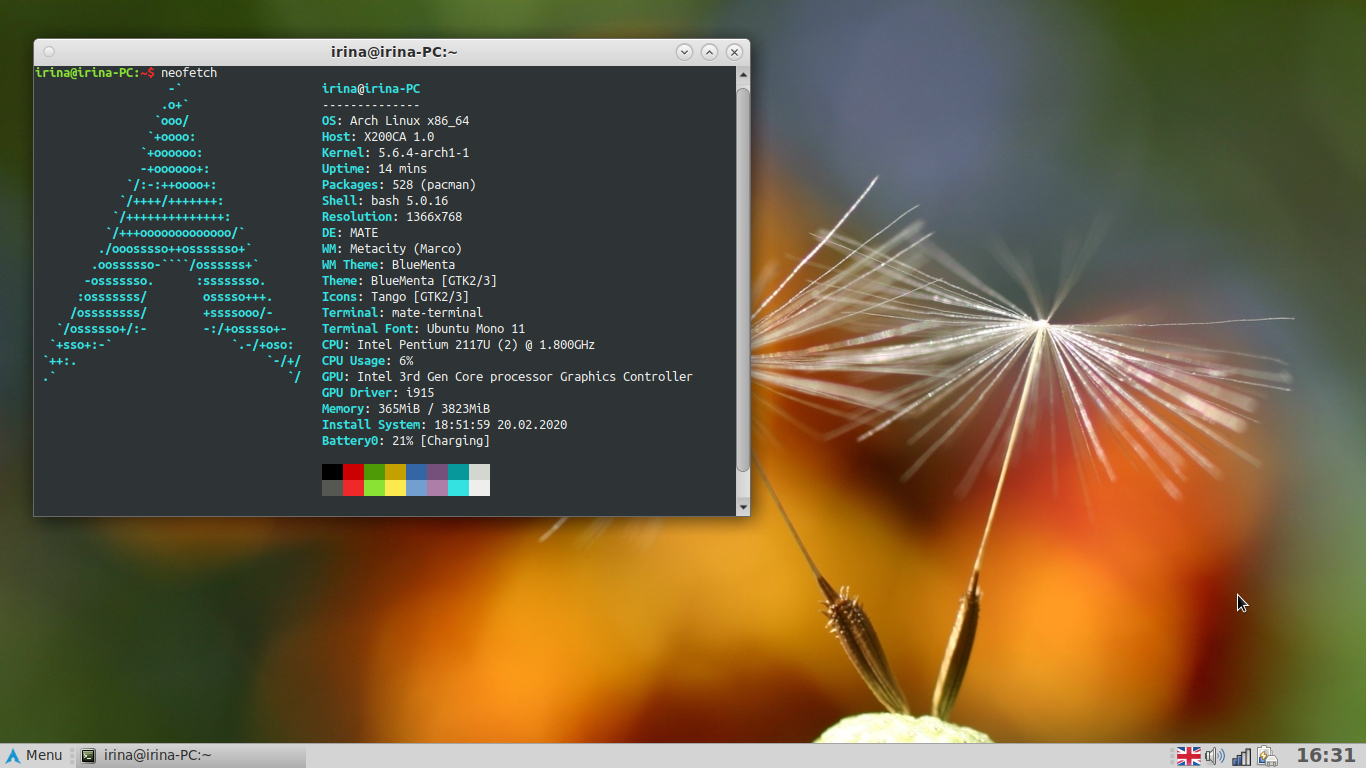Click the white color block
Screen dimensions: 1366x768
479,488
